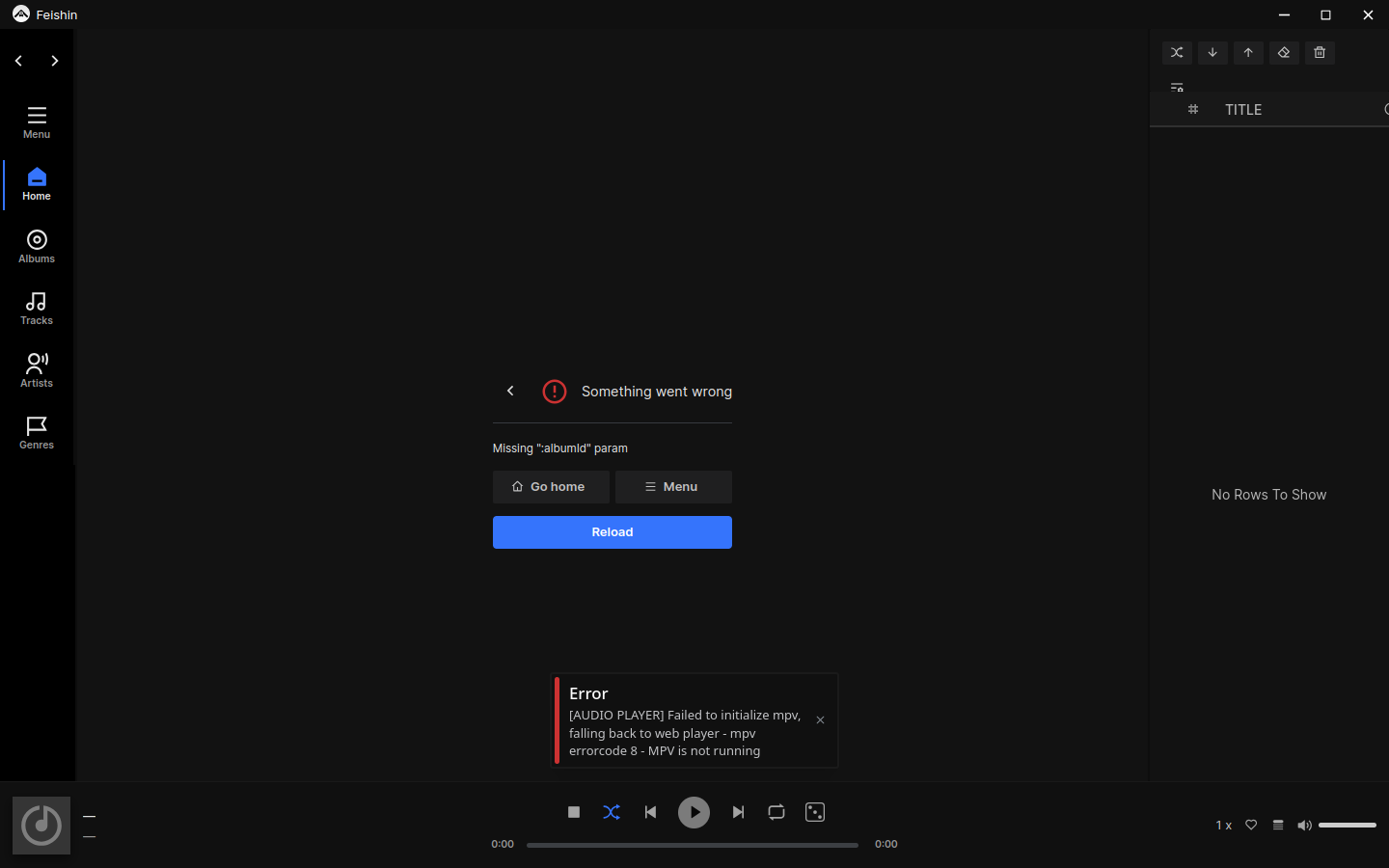Seek on the playback progress bar
The width and height of the screenshot is (1389, 868).
[x=693, y=845]
